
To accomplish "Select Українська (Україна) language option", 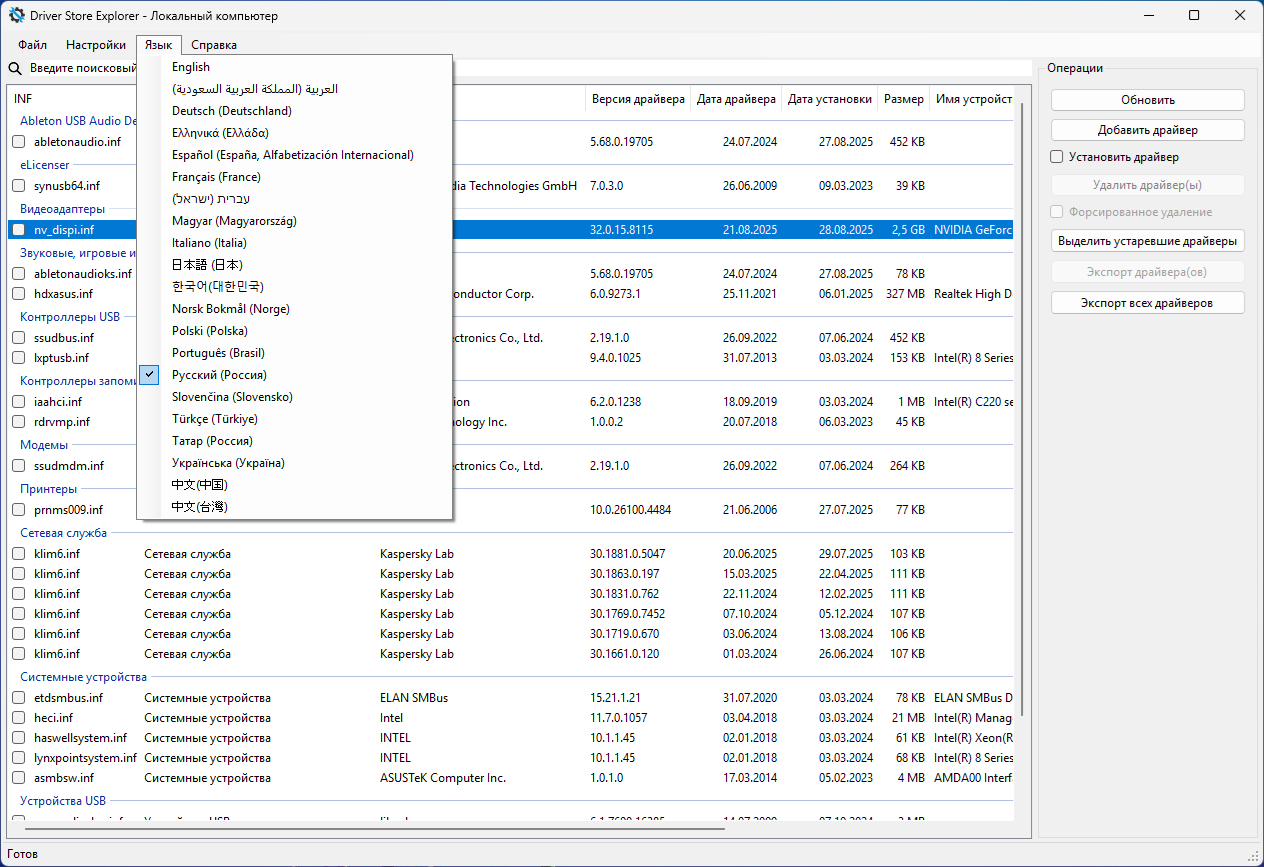I will [228, 463].
